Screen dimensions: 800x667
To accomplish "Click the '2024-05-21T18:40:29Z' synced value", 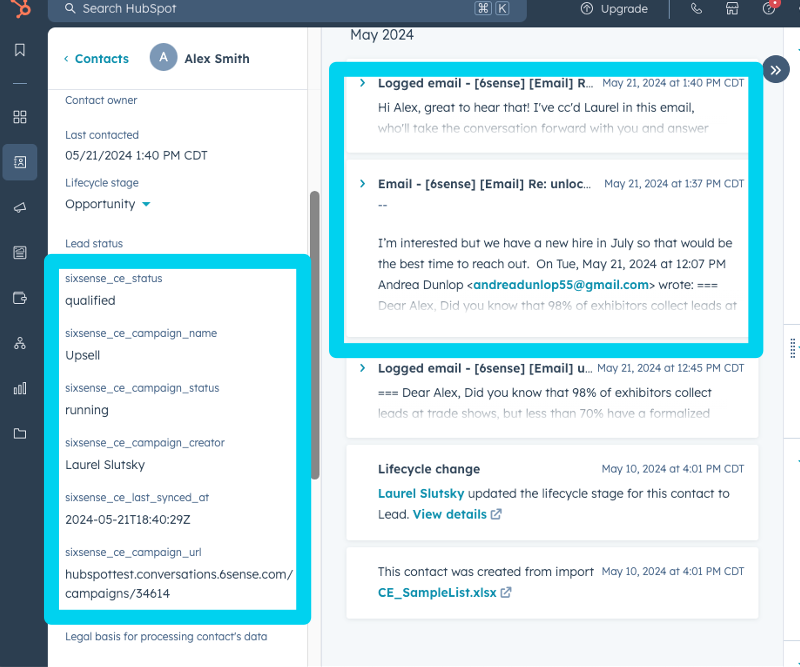I will tap(128, 520).
